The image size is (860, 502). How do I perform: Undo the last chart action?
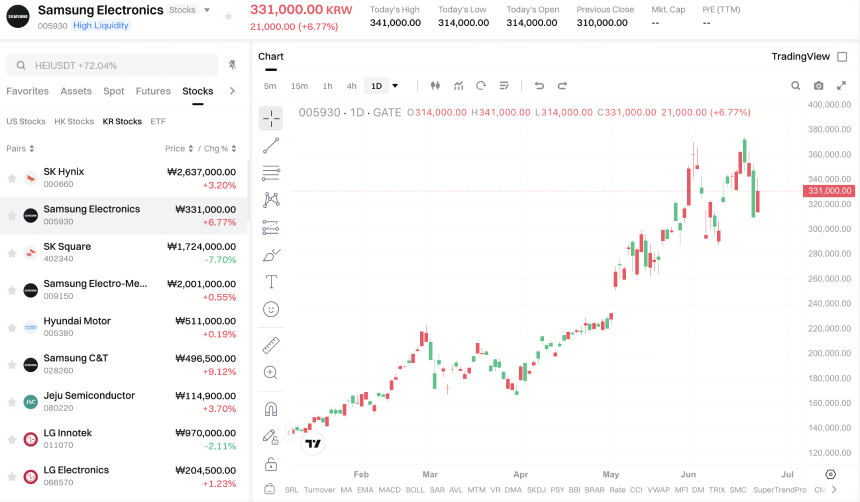(539, 86)
